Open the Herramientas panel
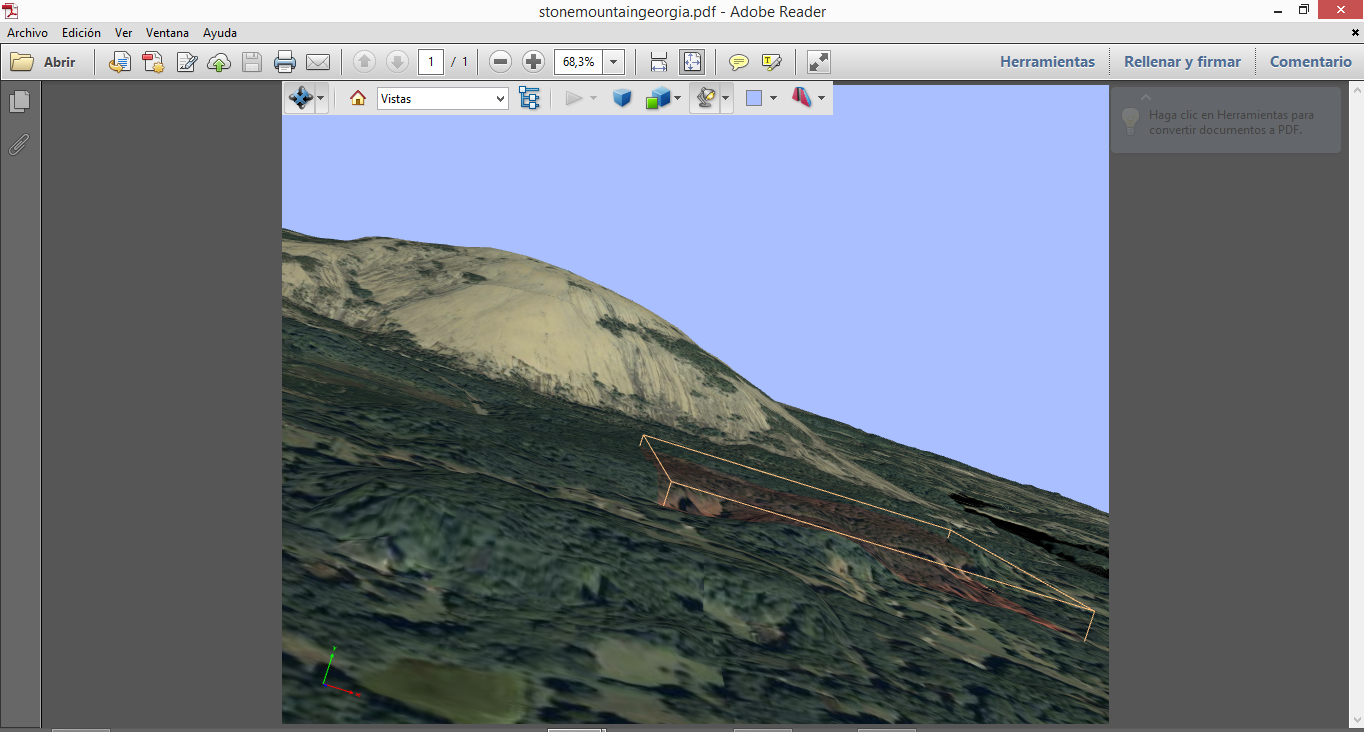This screenshot has height=732, width=1364. coord(1047,62)
